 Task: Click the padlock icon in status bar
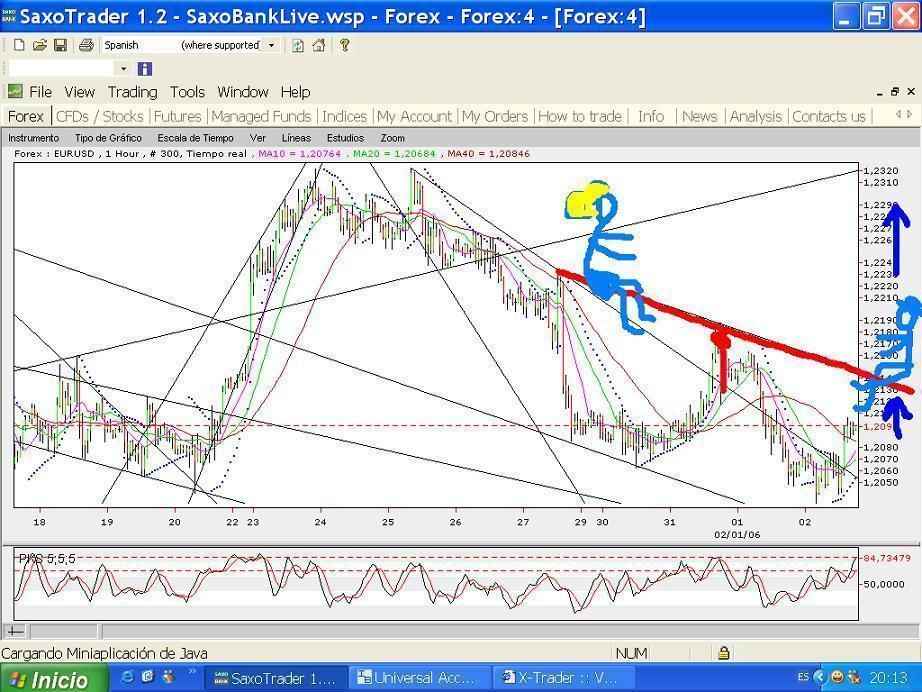coord(723,653)
